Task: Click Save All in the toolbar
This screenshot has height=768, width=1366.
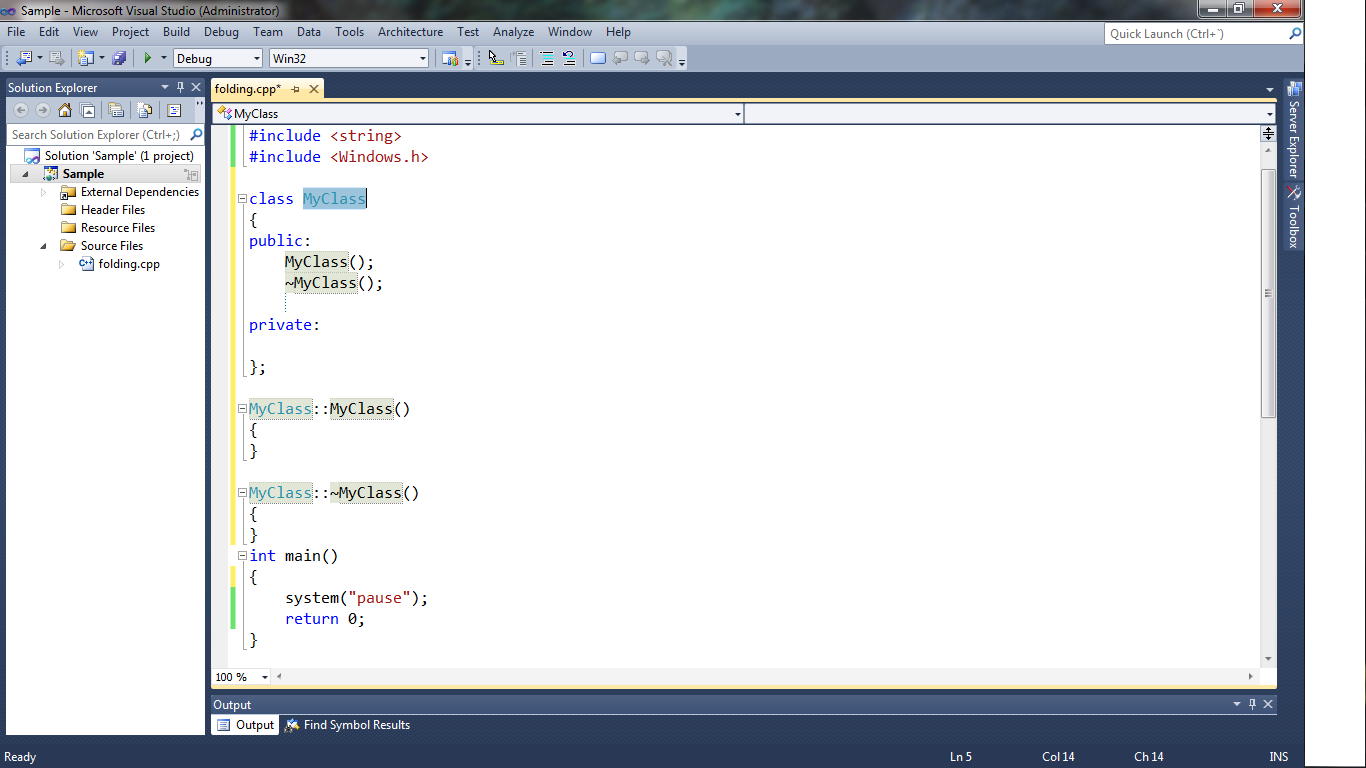Action: 119,58
